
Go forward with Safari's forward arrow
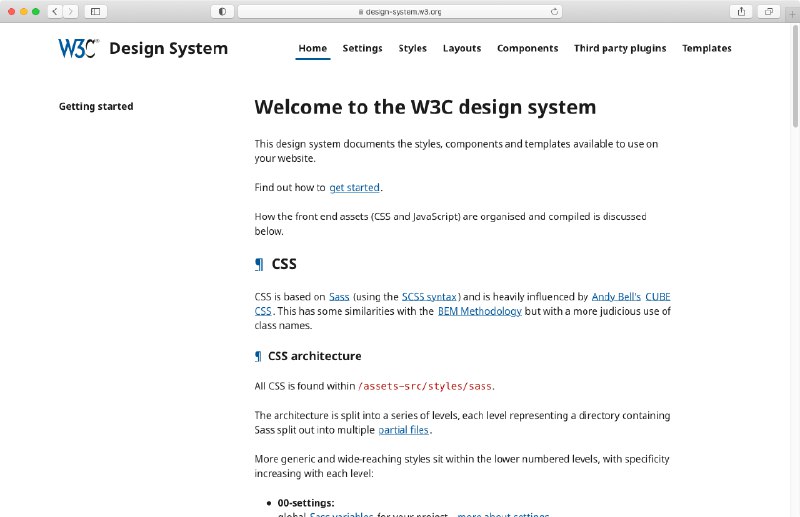pyautogui.click(x=70, y=11)
